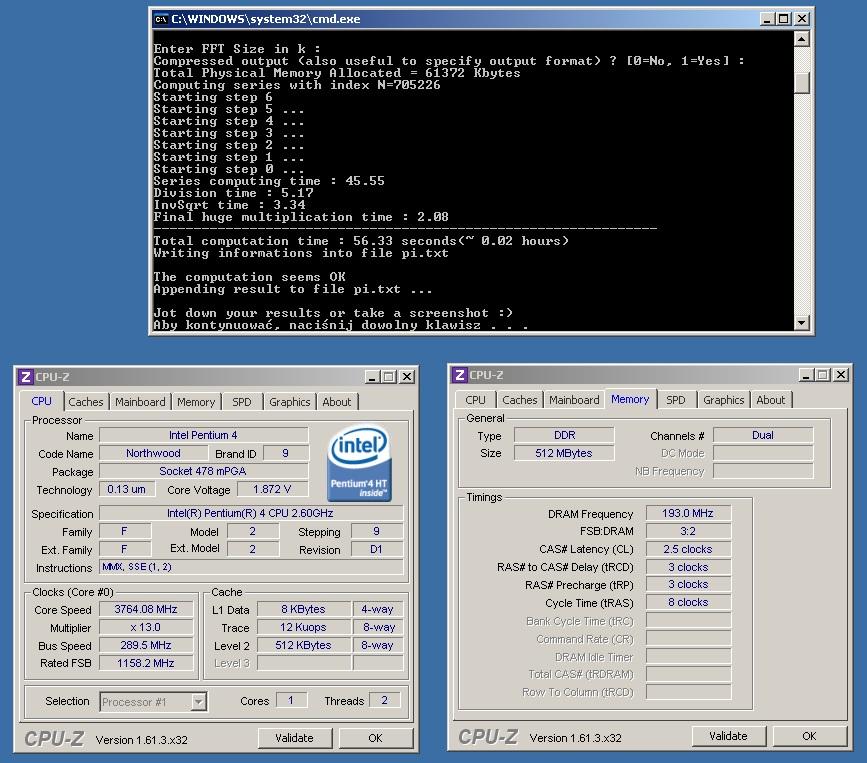Click the Intel Pentium 4 HT logo
Screen dimensions: 867x763
point(359,463)
